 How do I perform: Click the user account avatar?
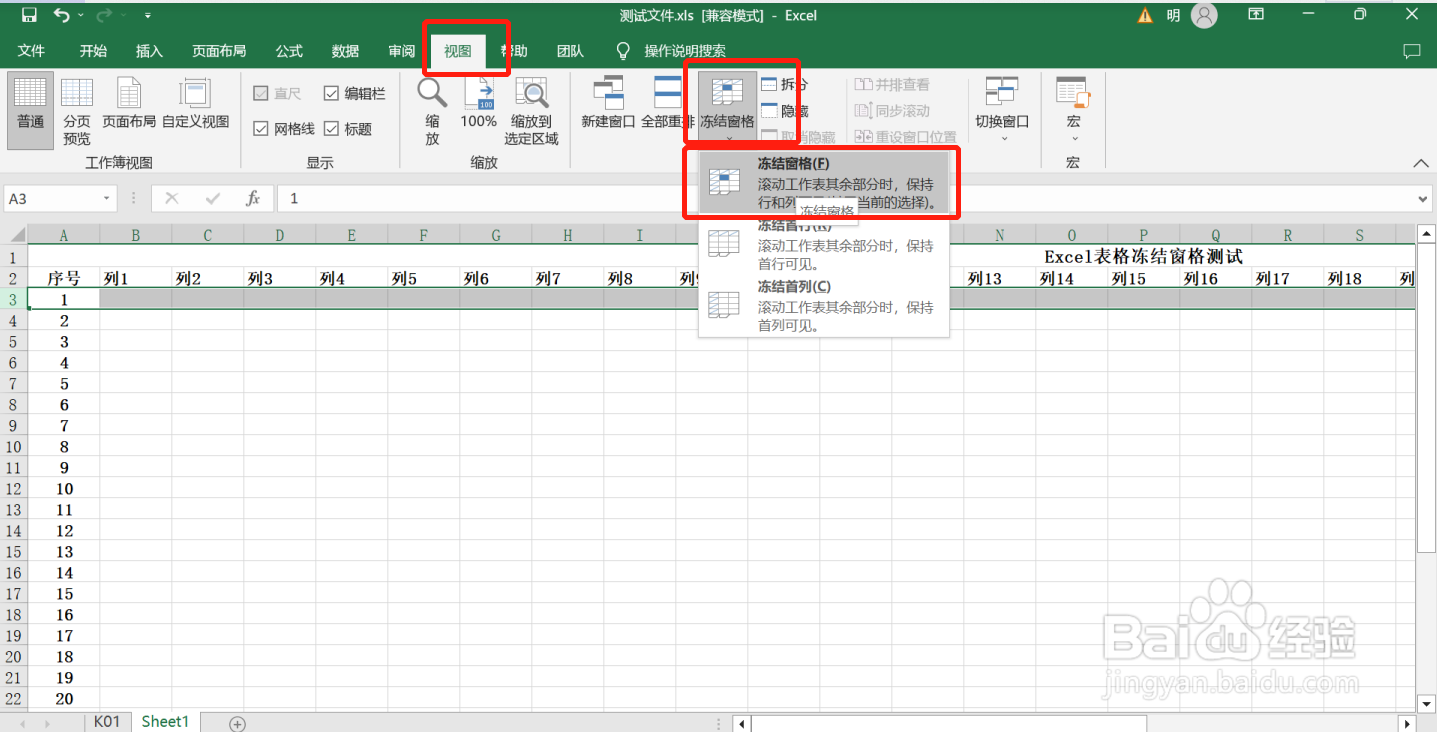[x=1205, y=15]
